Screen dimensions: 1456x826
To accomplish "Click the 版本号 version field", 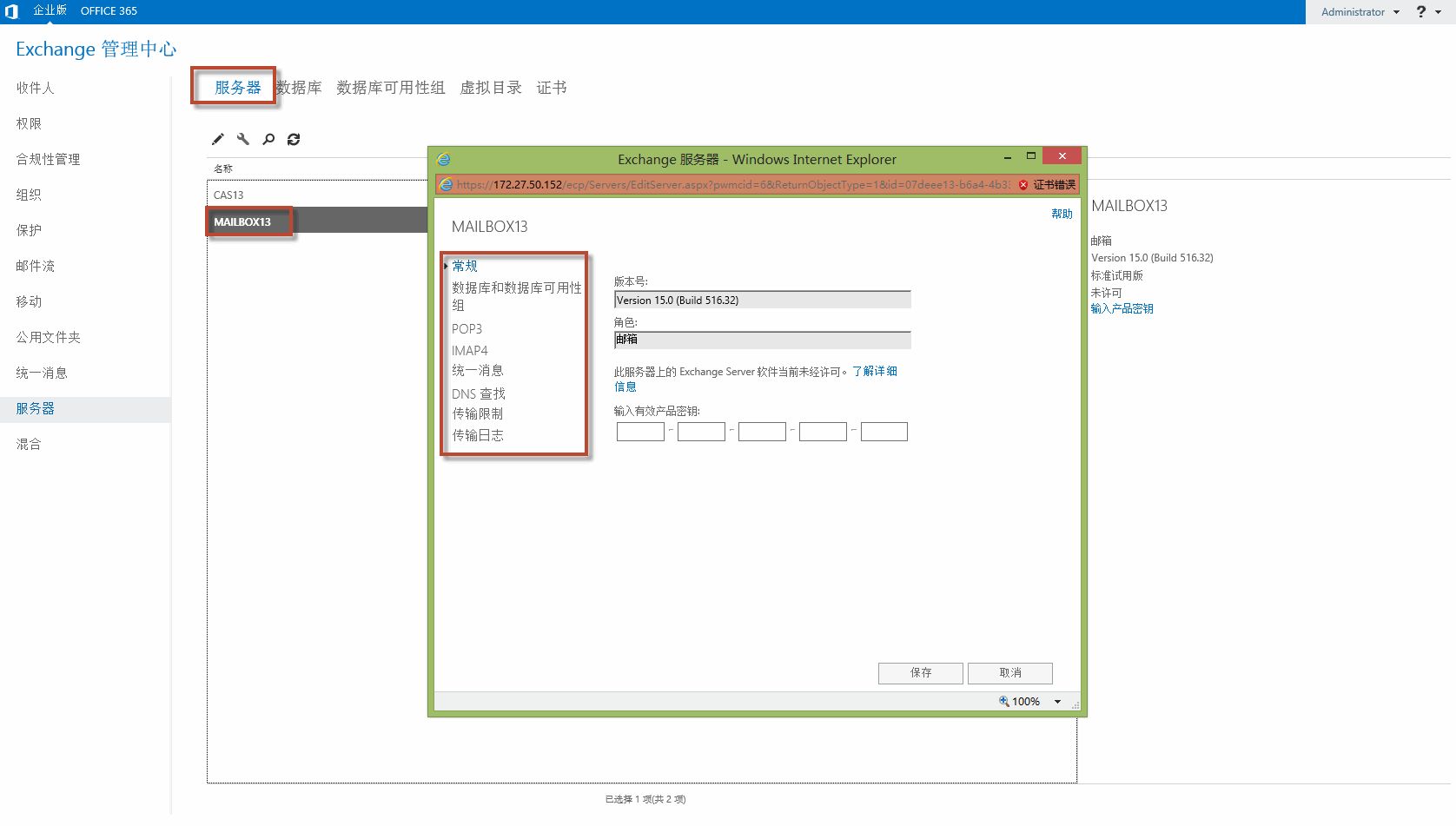I will [763, 300].
